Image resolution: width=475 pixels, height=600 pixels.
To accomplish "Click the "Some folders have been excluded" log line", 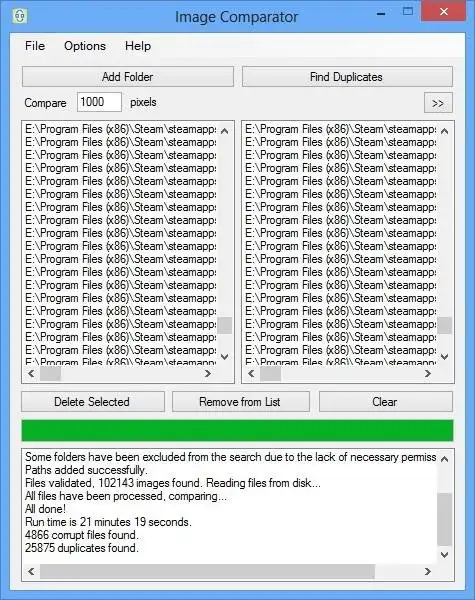I will coord(230,457).
